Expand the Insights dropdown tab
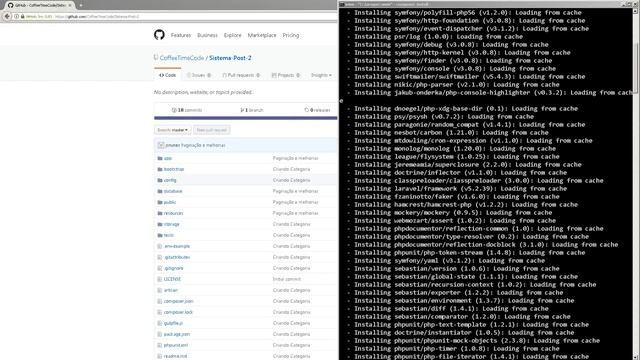 [x=321, y=75]
